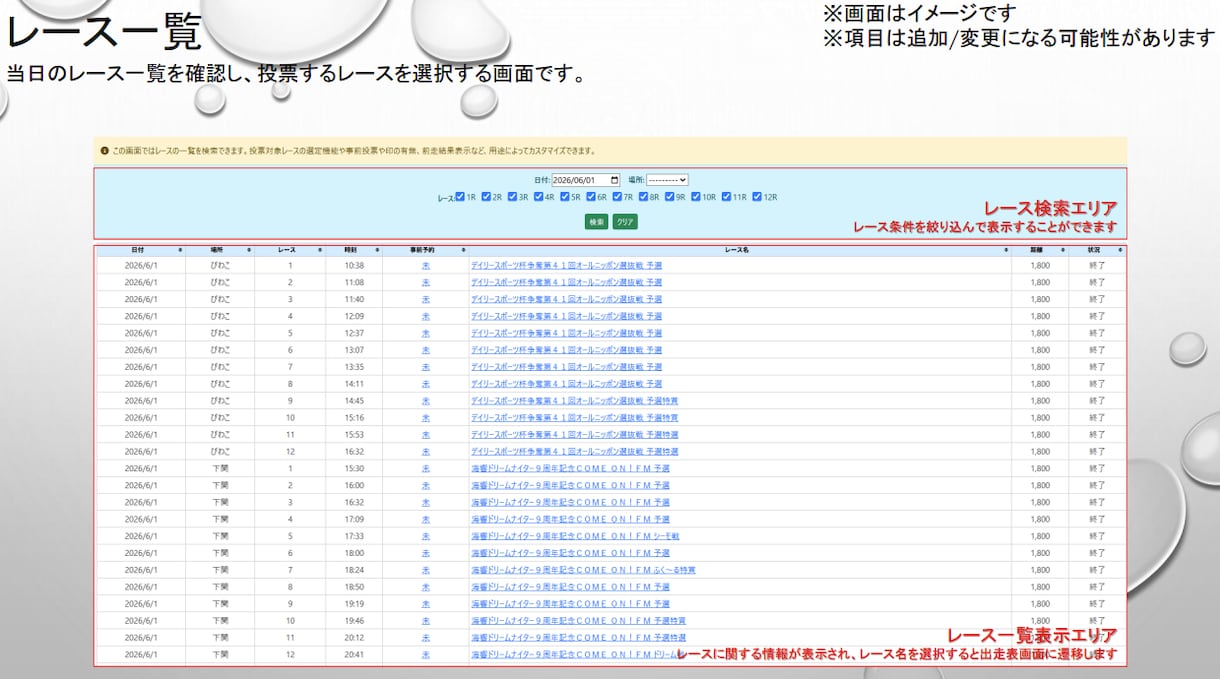Sort by the 距離 column arrows
The width and height of the screenshot is (1220, 679).
(x=1062, y=250)
